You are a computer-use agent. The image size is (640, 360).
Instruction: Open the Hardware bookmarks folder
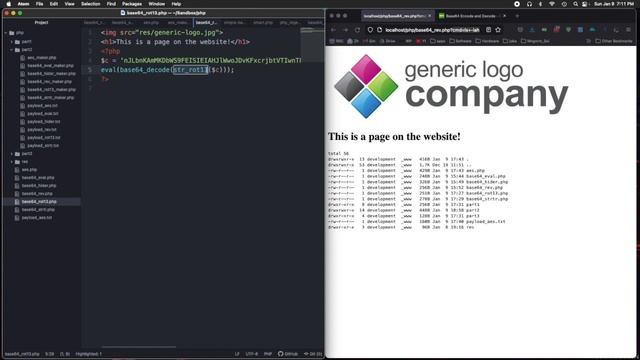coord(488,41)
